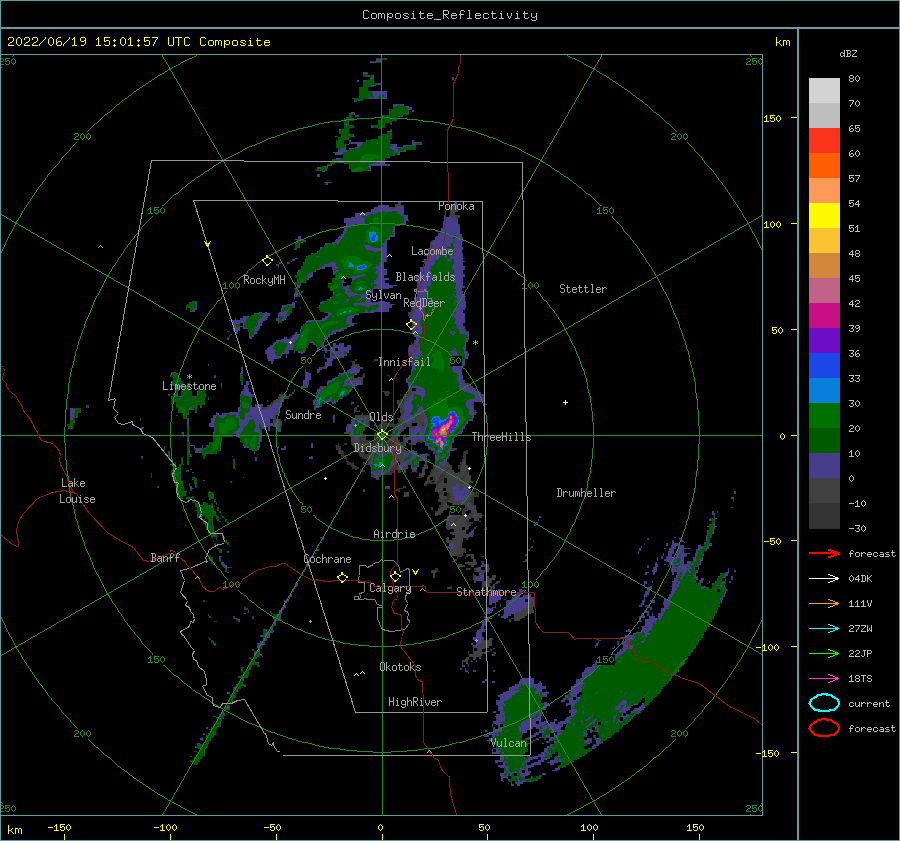The image size is (900, 841).
Task: Click the white plus marker east of ThreeHills
Action: [565, 402]
